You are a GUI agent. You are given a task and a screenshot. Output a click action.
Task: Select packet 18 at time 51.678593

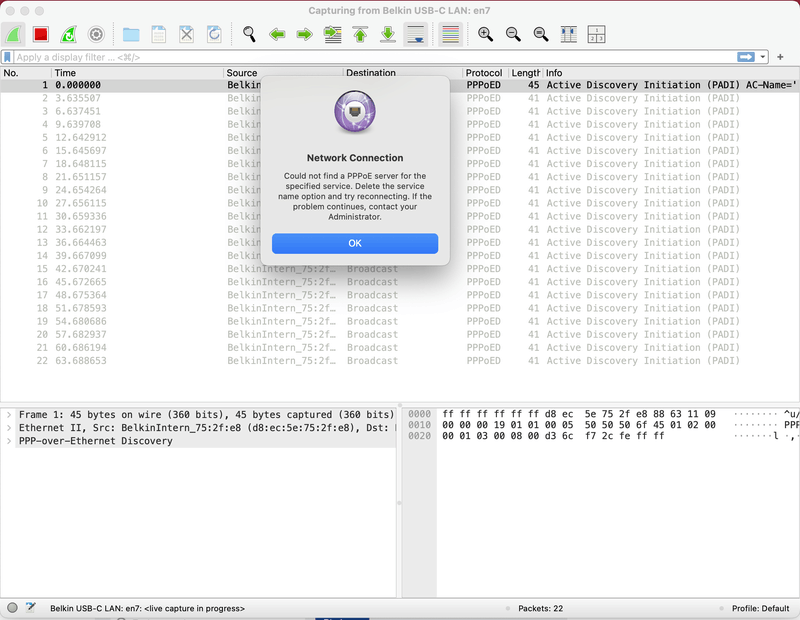coord(400,308)
